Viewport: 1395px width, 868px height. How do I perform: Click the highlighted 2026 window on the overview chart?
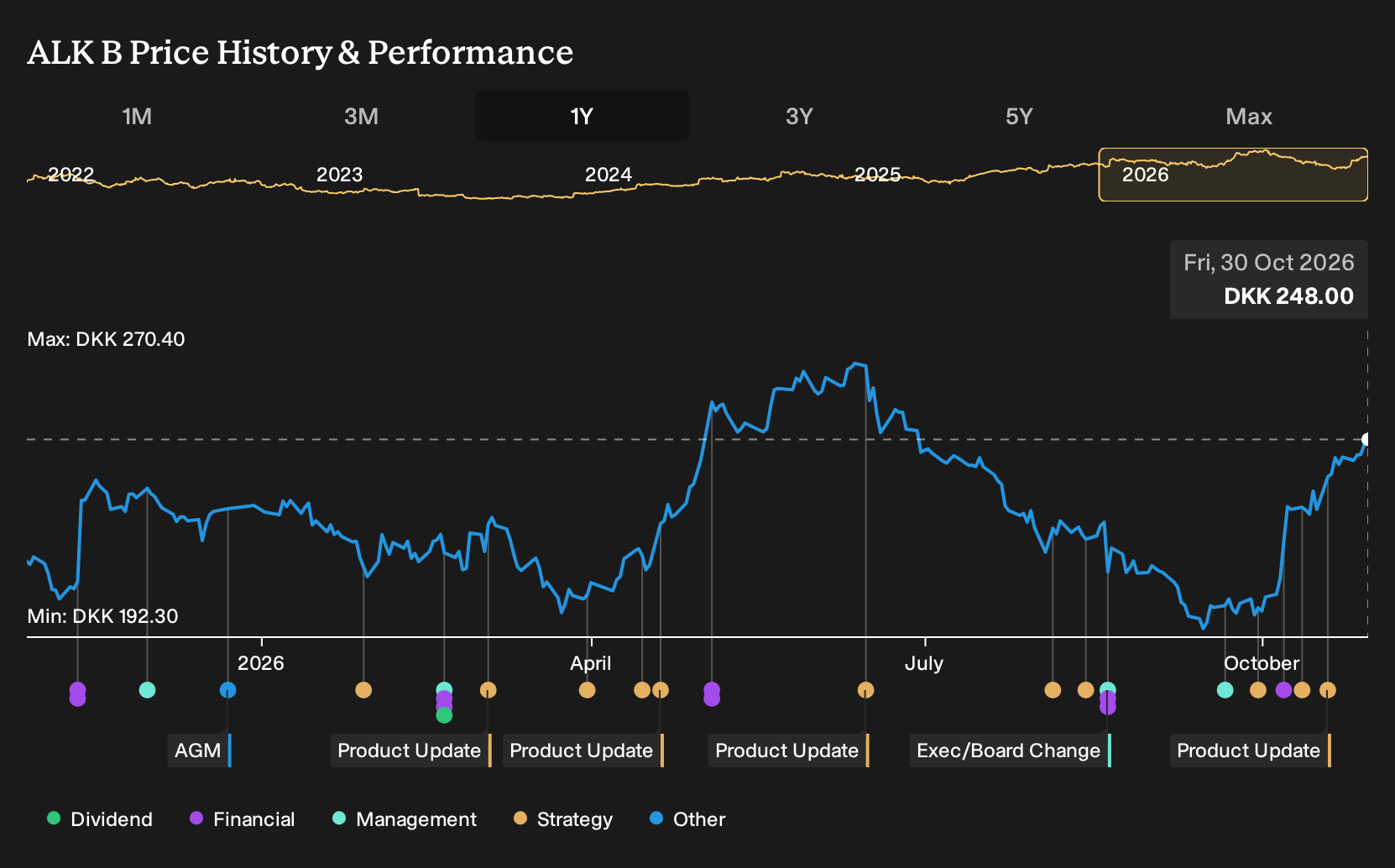click(1233, 175)
